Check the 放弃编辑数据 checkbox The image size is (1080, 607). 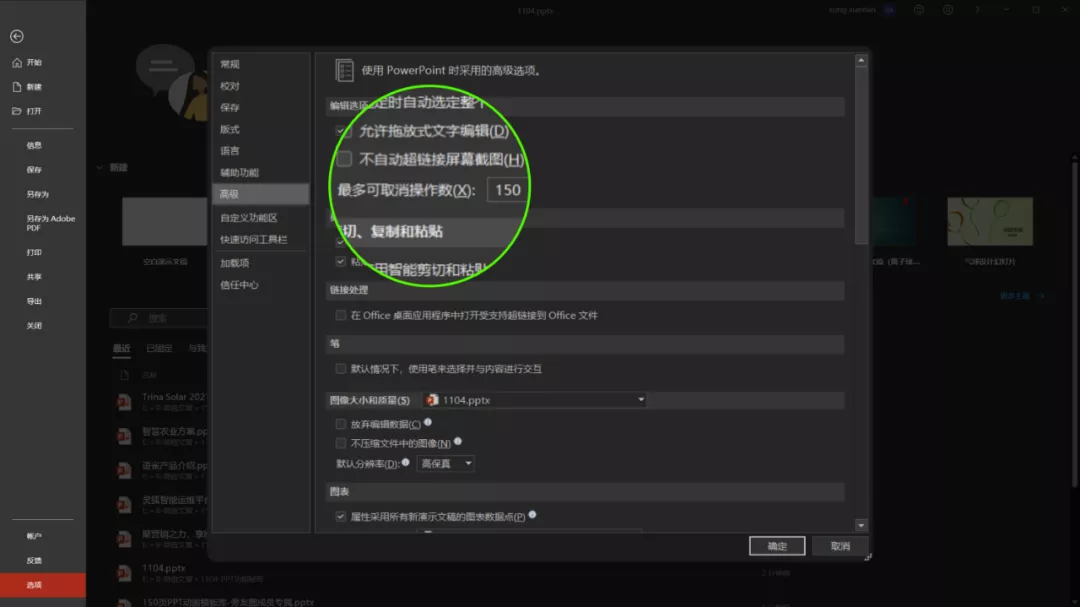(x=341, y=424)
